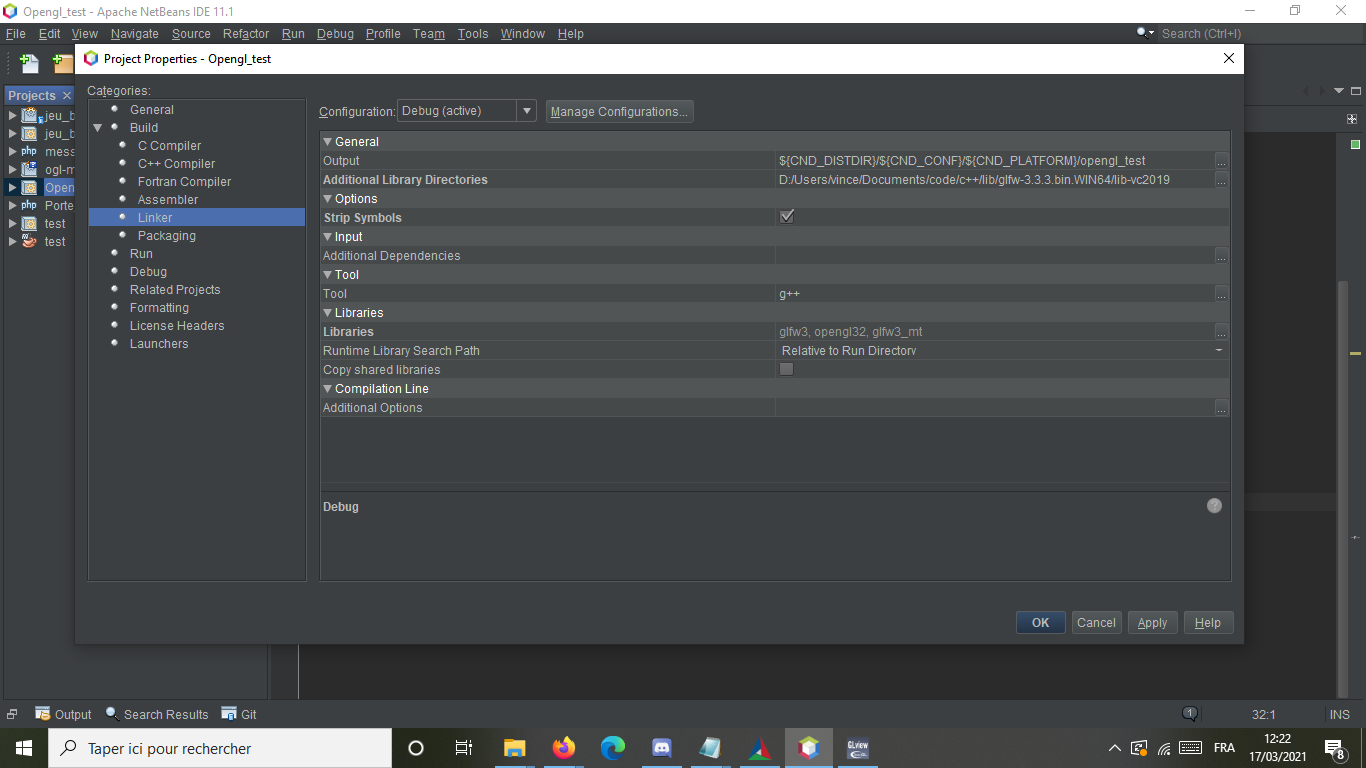Image resolution: width=1366 pixels, height=768 pixels.
Task: Select the Fortran Compiler category
Action: point(184,182)
